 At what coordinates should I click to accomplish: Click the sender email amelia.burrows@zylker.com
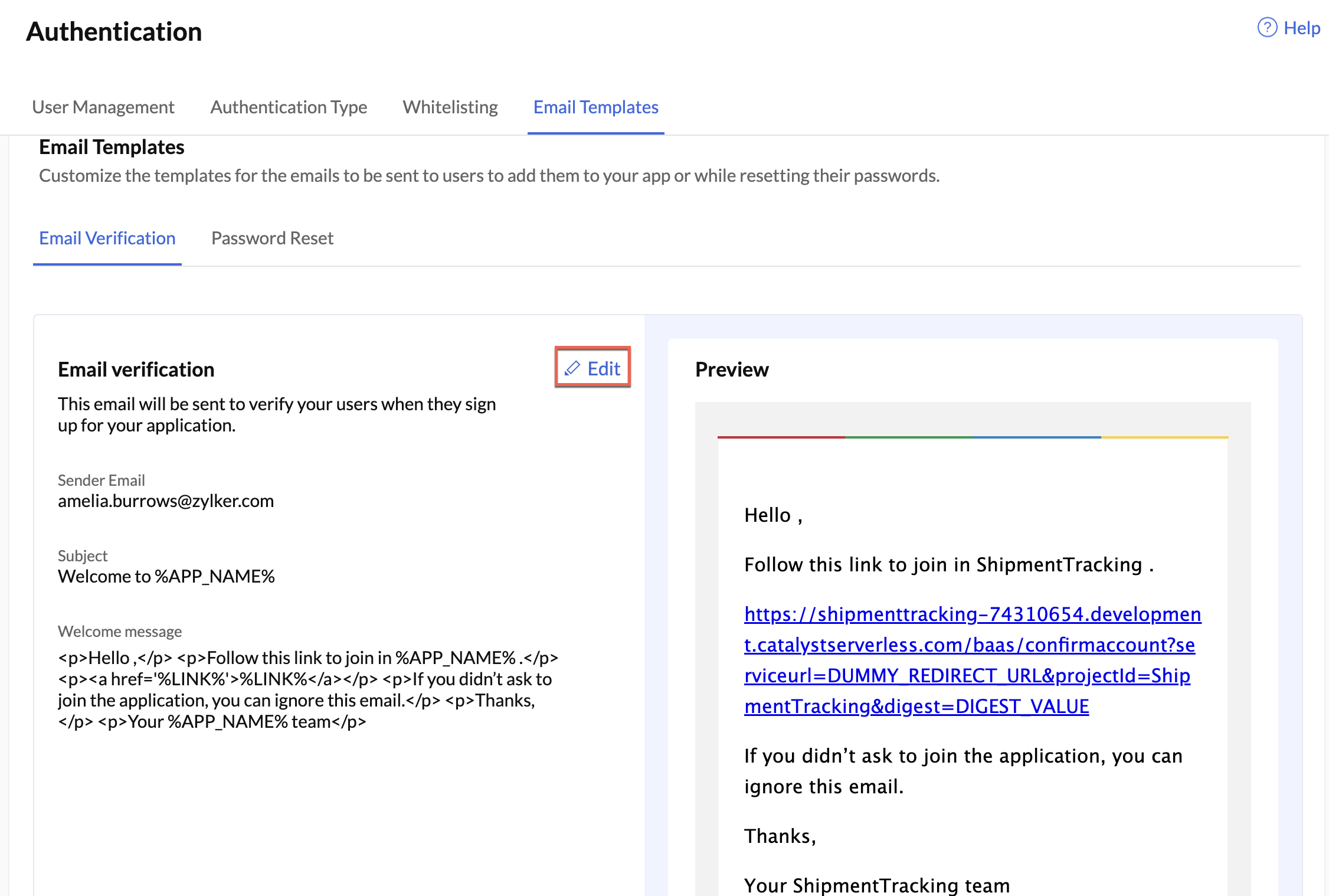[x=166, y=501]
